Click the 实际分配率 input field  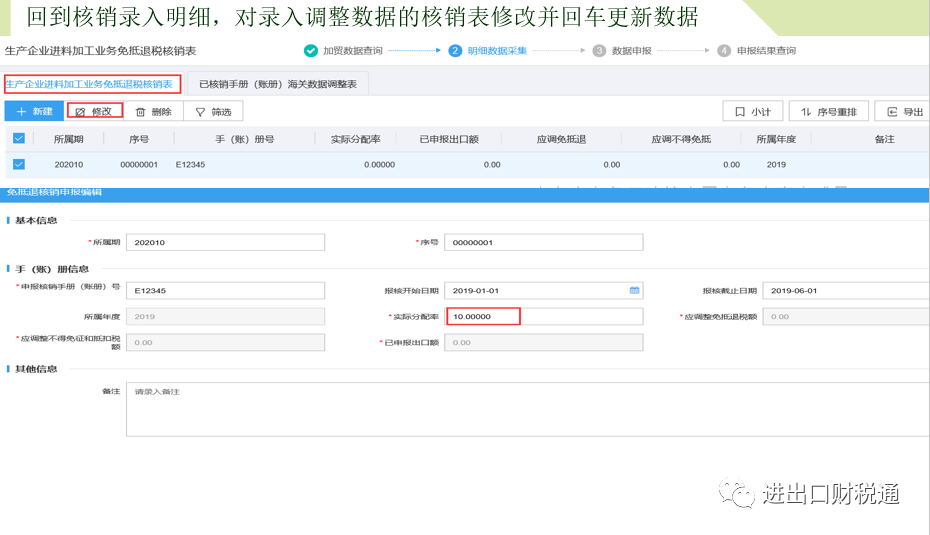[x=543, y=316]
